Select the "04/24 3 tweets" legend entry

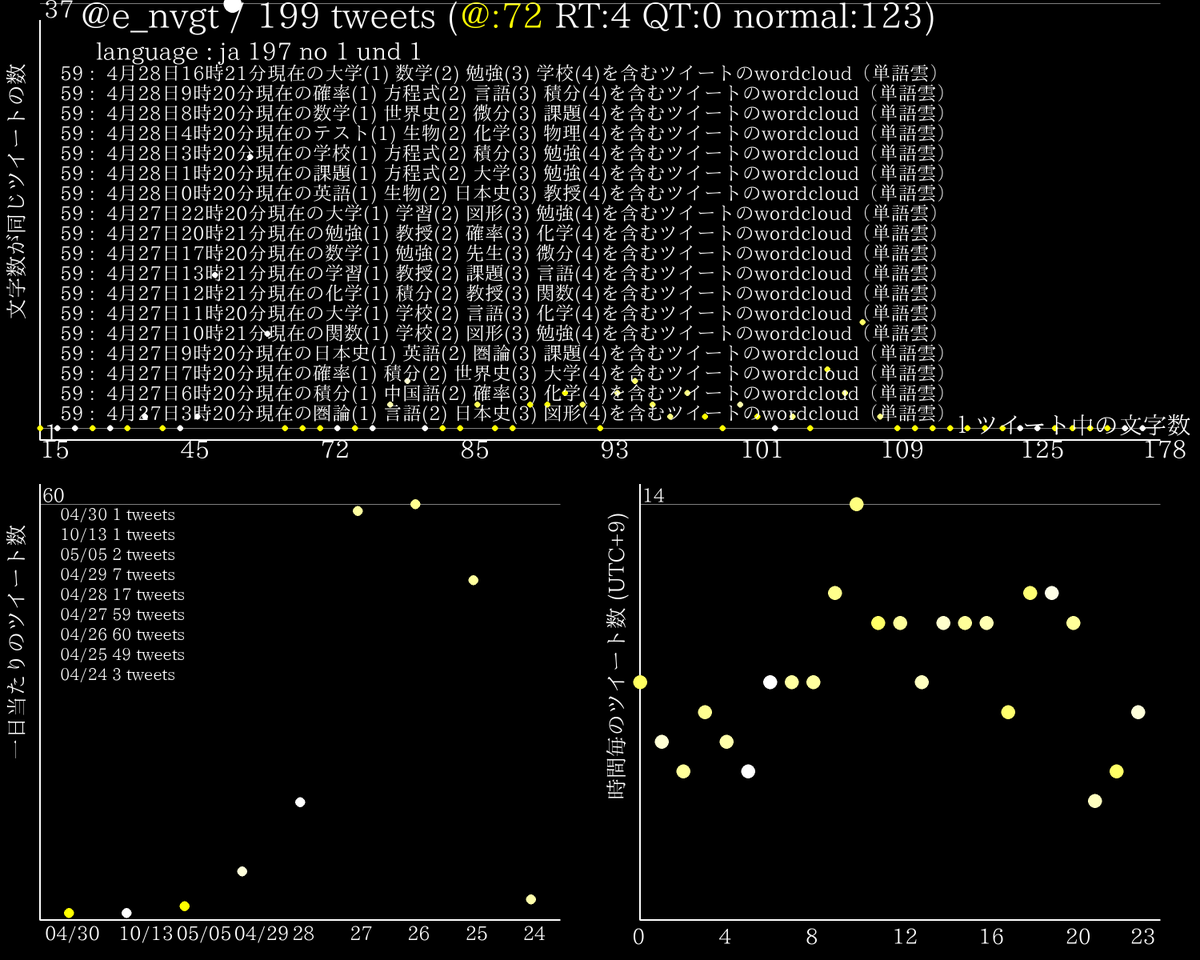click(116, 674)
